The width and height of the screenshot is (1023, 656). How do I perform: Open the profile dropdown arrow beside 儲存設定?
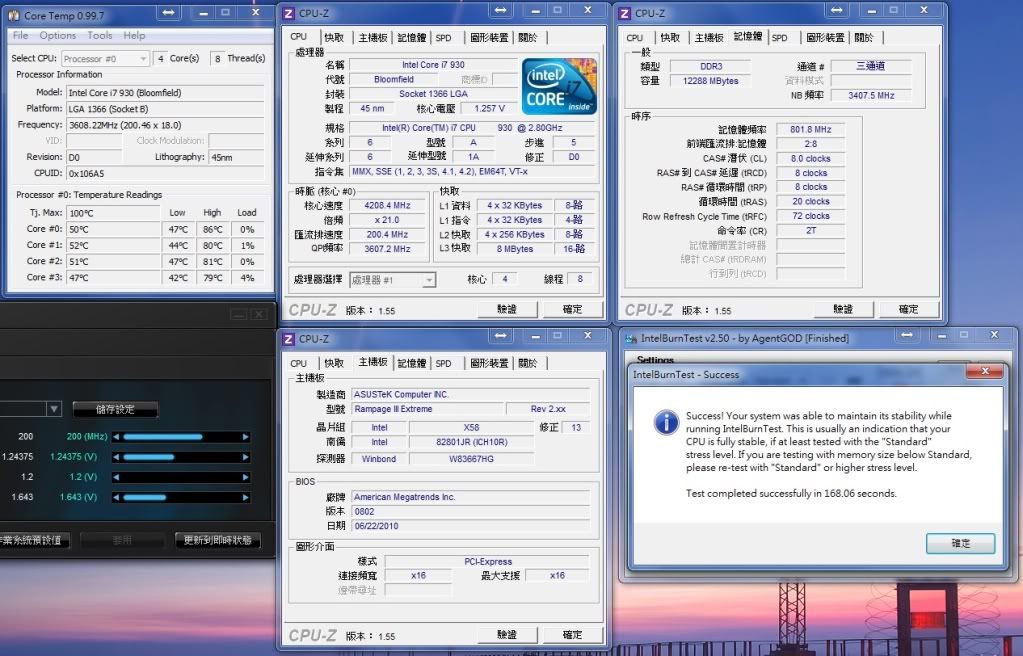(54, 409)
